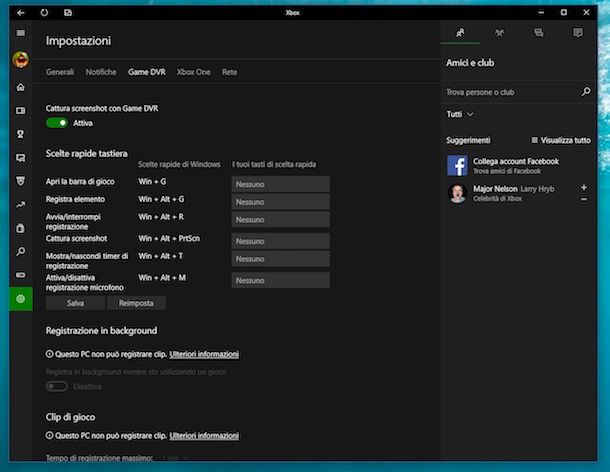Image resolution: width=610 pixels, height=472 pixels.
Task: Remove Major Nelson suggestion with minus icon
Action: point(584,199)
